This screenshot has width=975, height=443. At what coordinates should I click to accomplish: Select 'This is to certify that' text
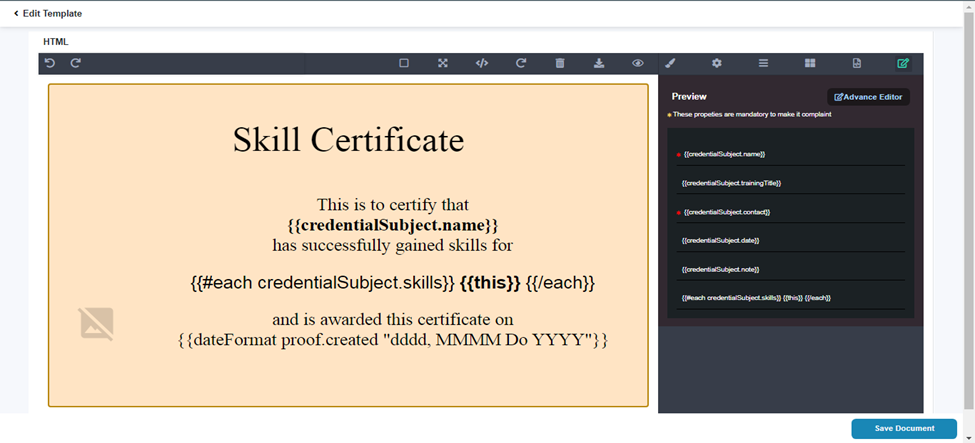(392, 204)
